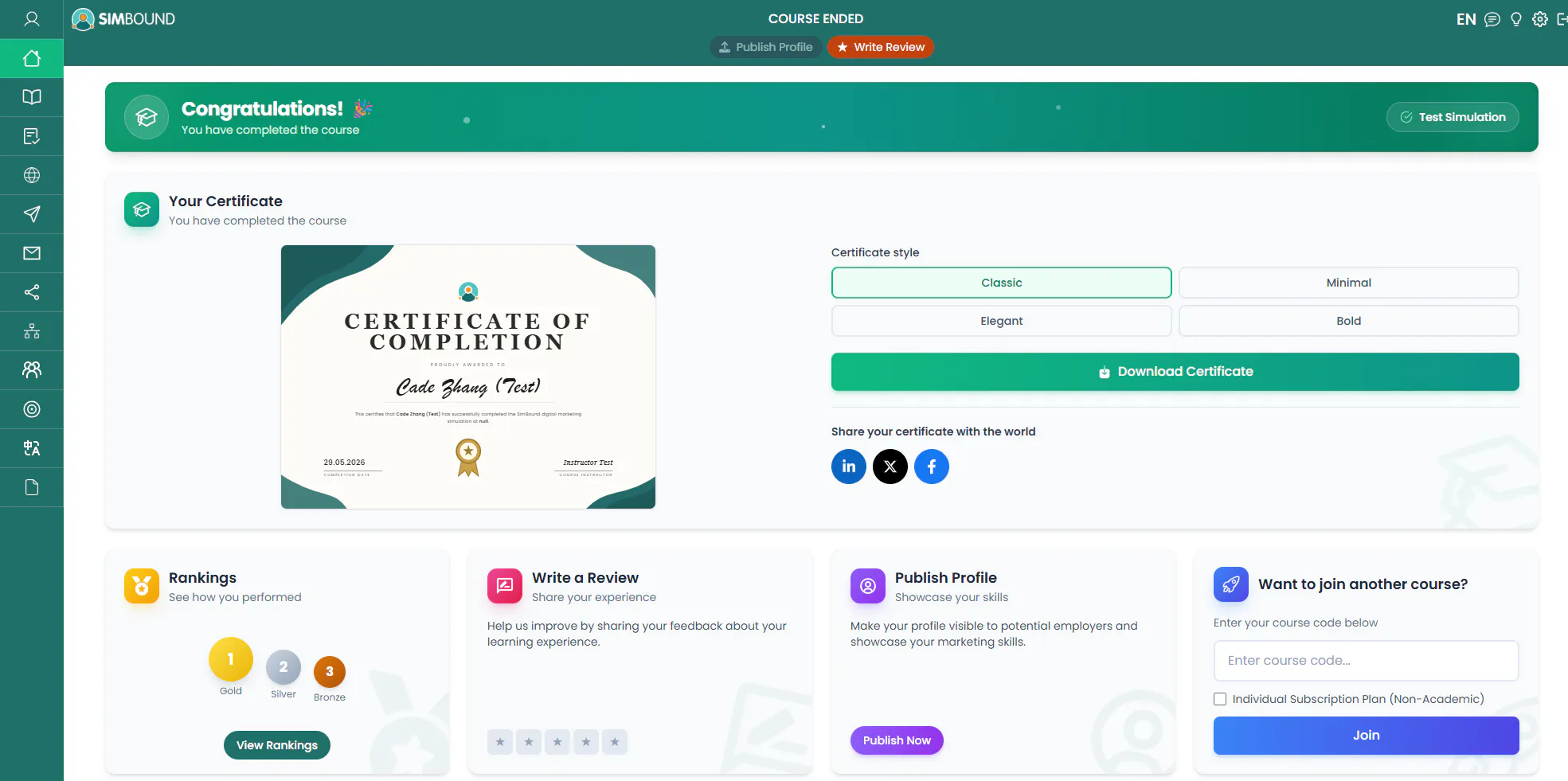
Task: Share certificate on Facebook
Action: [932, 467]
